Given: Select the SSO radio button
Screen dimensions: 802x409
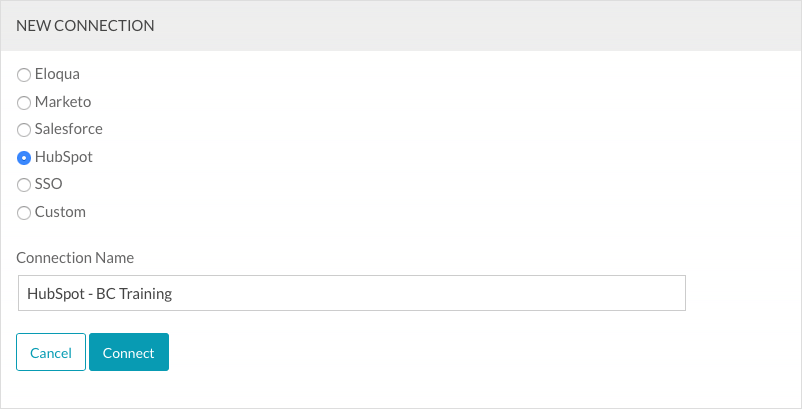Looking at the screenshot, I should 24,185.
